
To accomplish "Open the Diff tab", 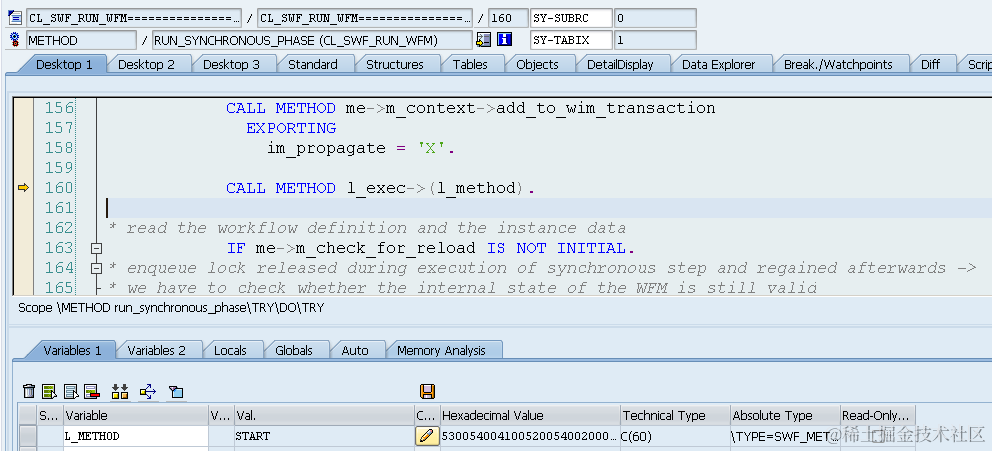I will pos(930,64).
